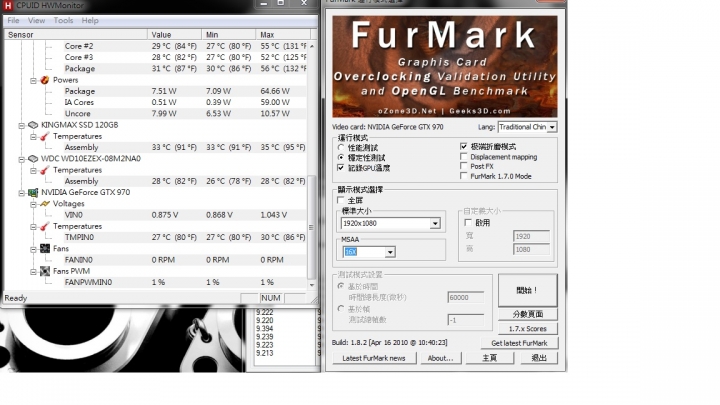Check the 全屏 fullscreen checkbox
Image resolution: width=720 pixels, height=405 pixels.
point(341,200)
